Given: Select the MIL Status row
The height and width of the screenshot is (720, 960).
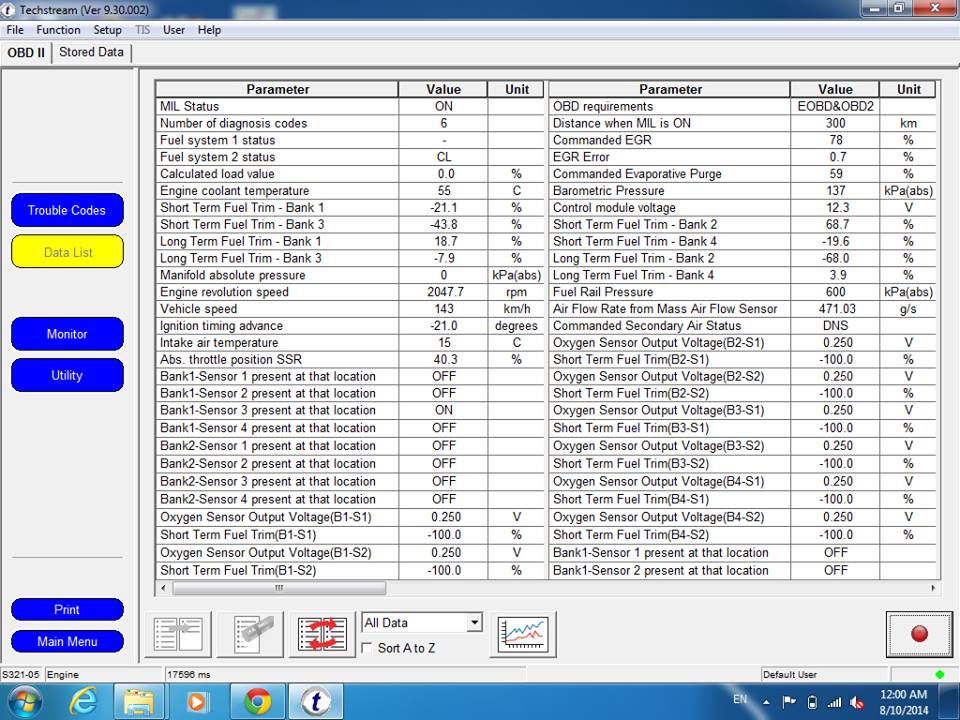Looking at the screenshot, I should (350, 106).
